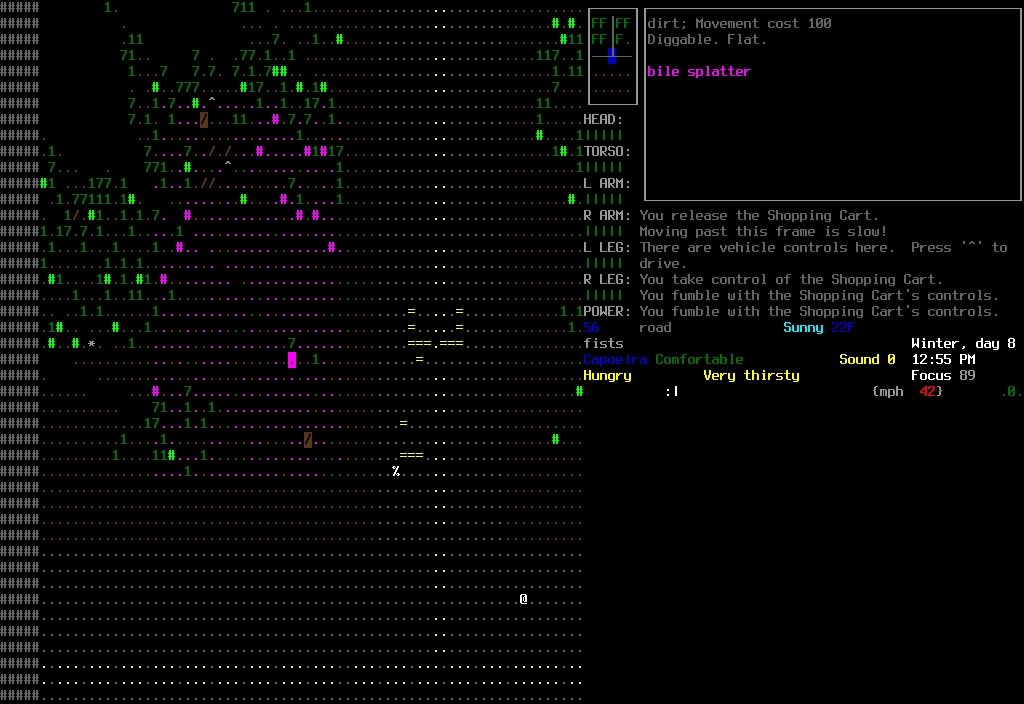Click the magenta 'bile splatter' text

[x=698, y=72]
